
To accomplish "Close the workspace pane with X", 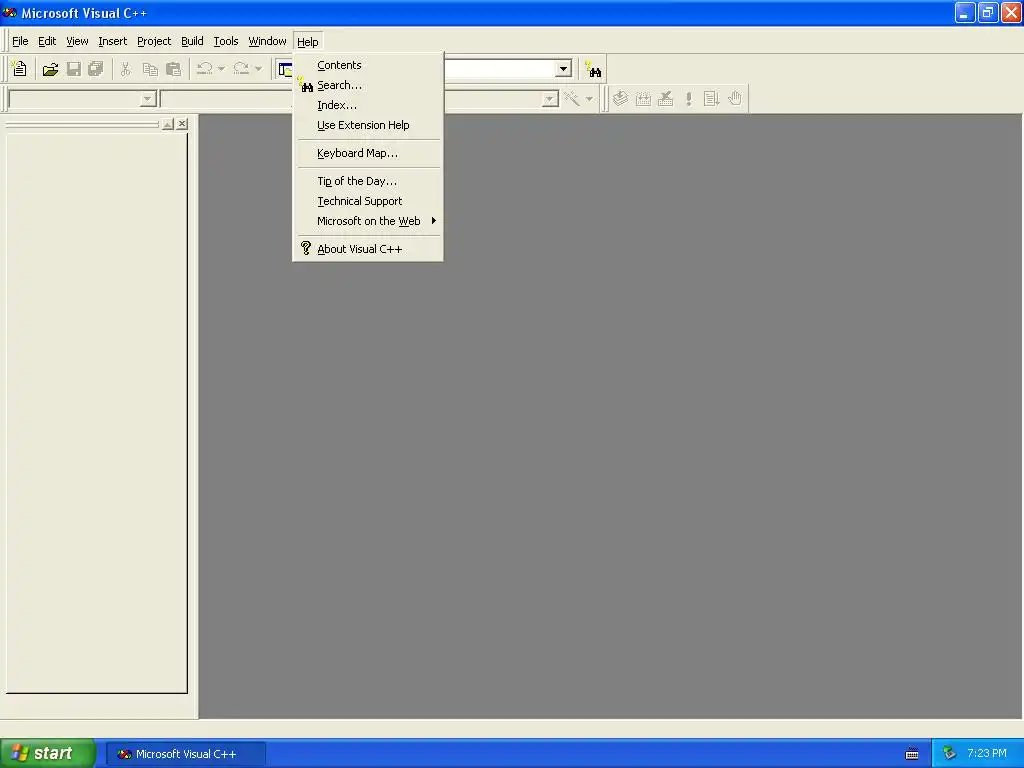I will pyautogui.click(x=182, y=124).
